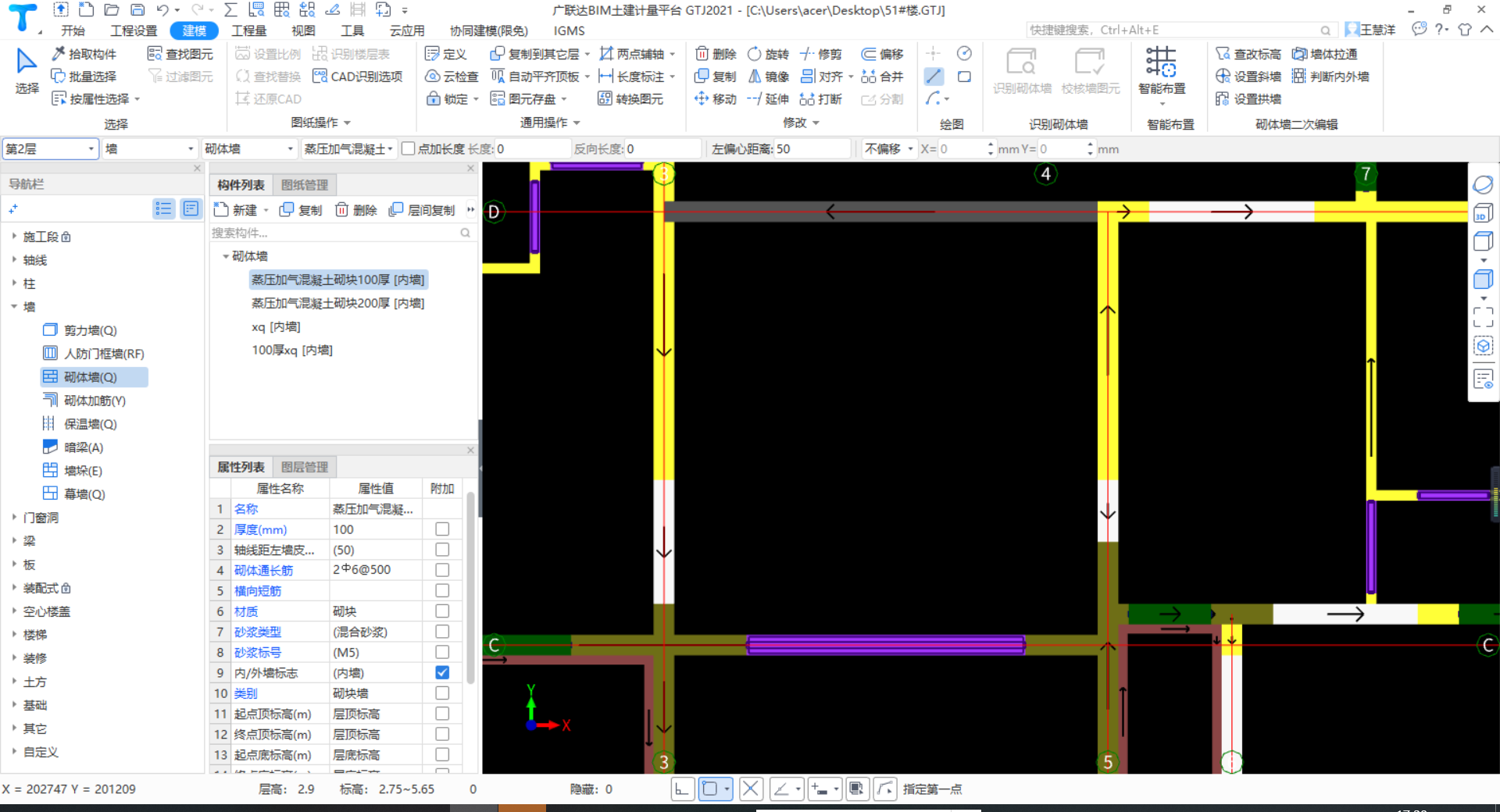Screen dimensions: 1500x812
Task: Open the 视图 ribbon tab
Action: coord(303,30)
